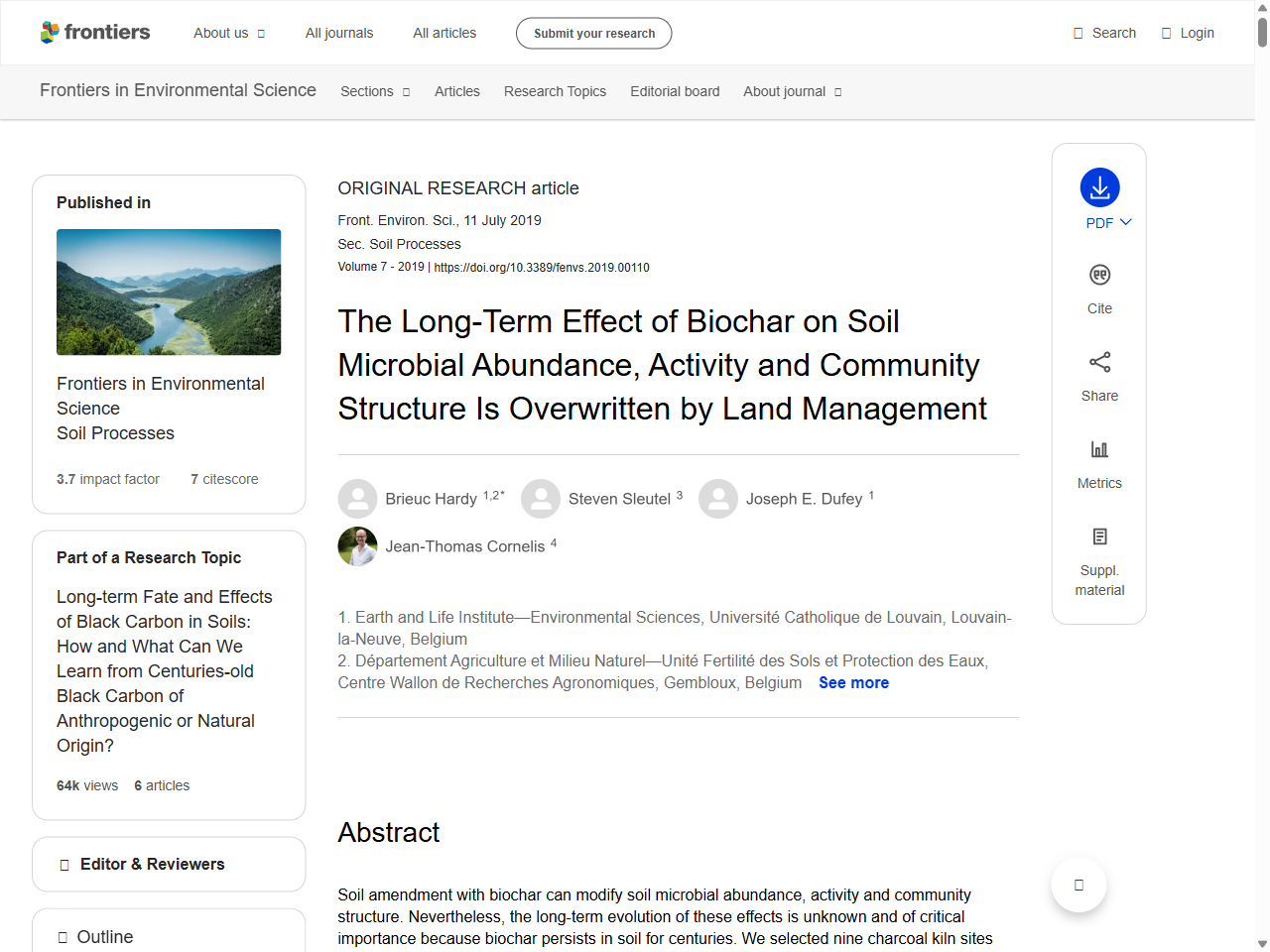Viewport: 1270px width, 952px height.
Task: Open the Sections dropdown
Action: [x=375, y=91]
